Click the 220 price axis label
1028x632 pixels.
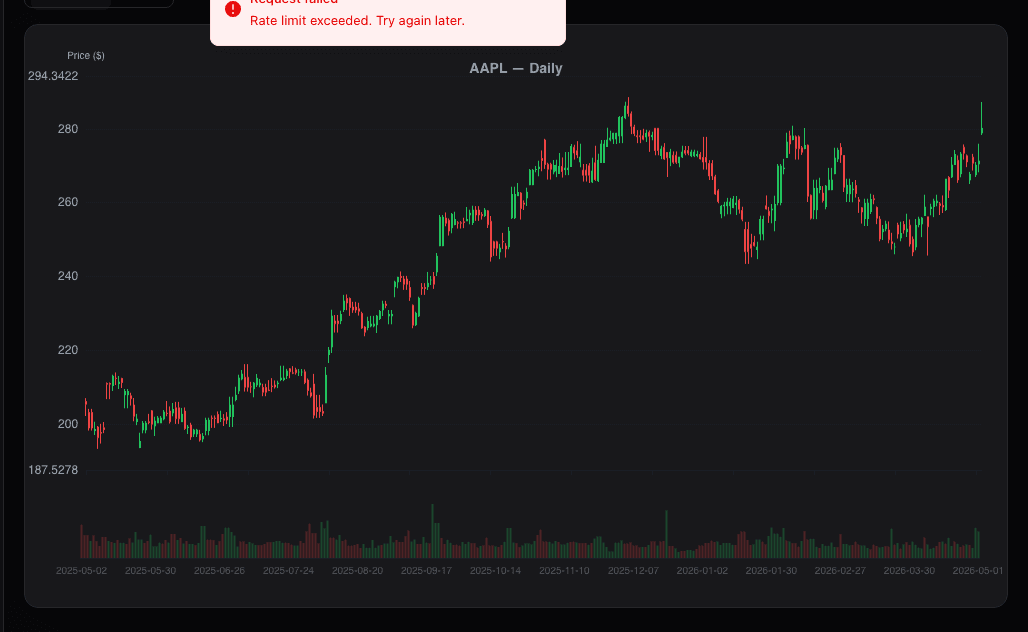click(x=68, y=350)
